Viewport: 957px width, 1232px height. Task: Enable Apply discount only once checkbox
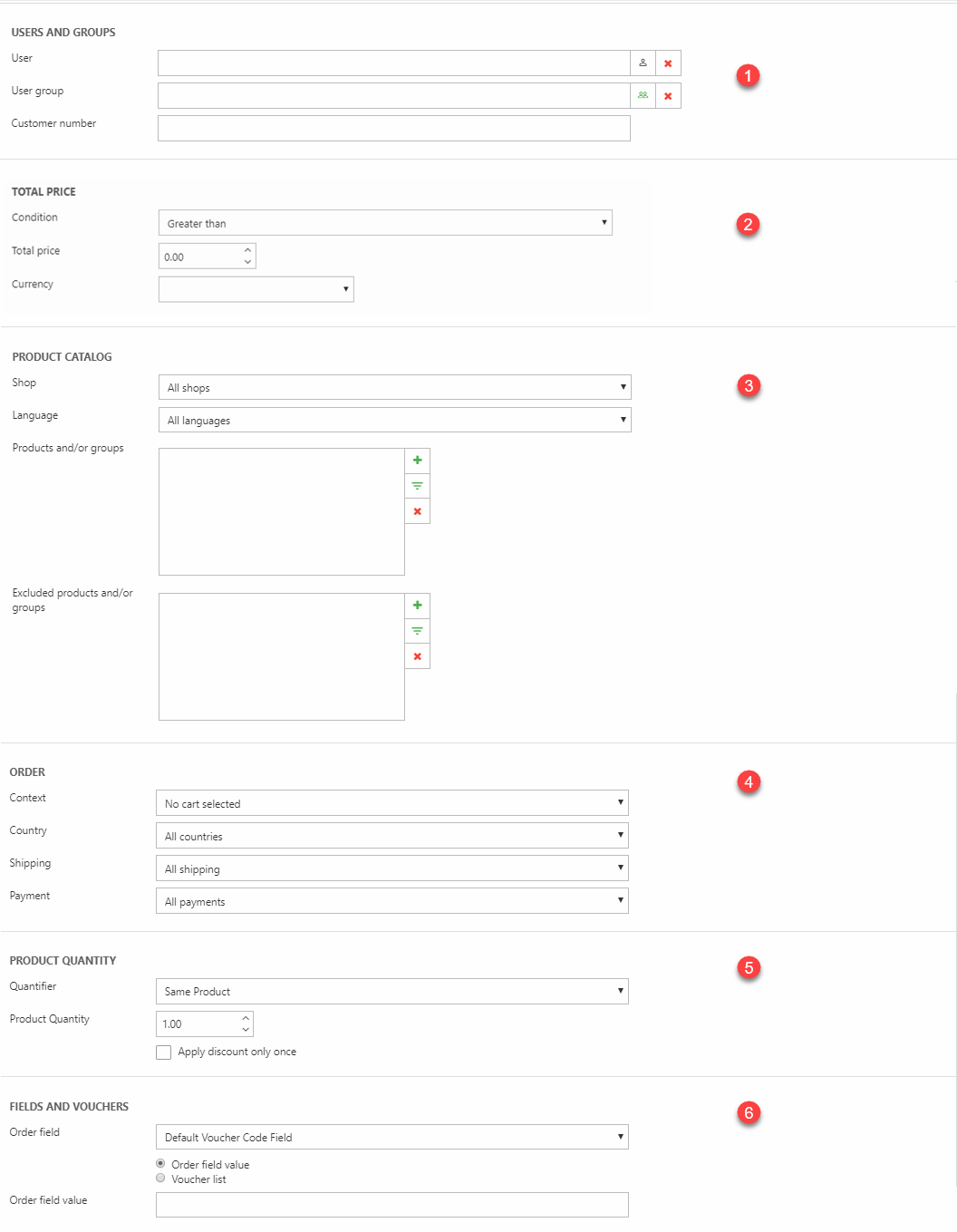click(164, 1053)
